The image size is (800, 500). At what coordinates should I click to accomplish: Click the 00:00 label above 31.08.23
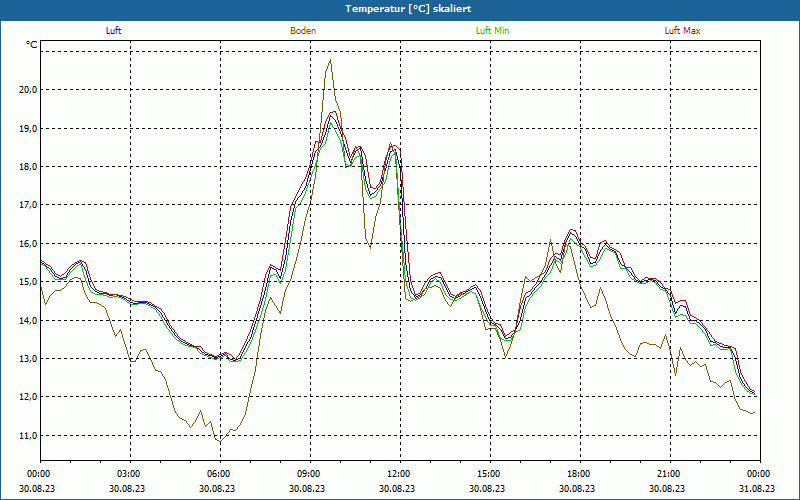click(x=757, y=474)
